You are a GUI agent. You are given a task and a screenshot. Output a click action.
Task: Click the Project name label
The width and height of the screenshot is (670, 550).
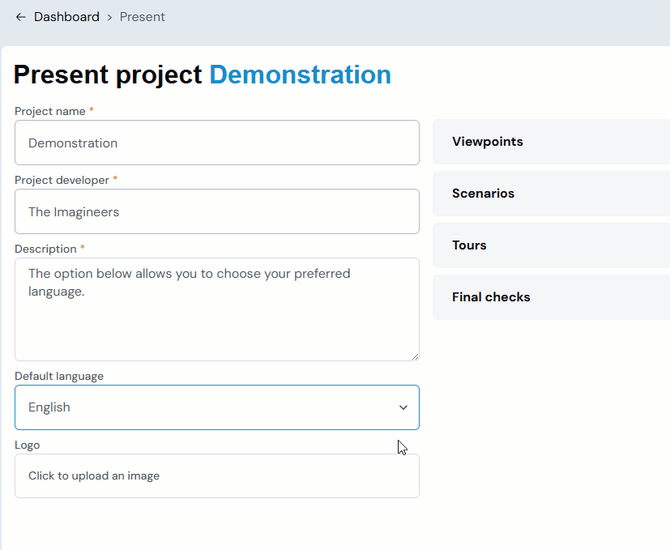[x=50, y=111]
